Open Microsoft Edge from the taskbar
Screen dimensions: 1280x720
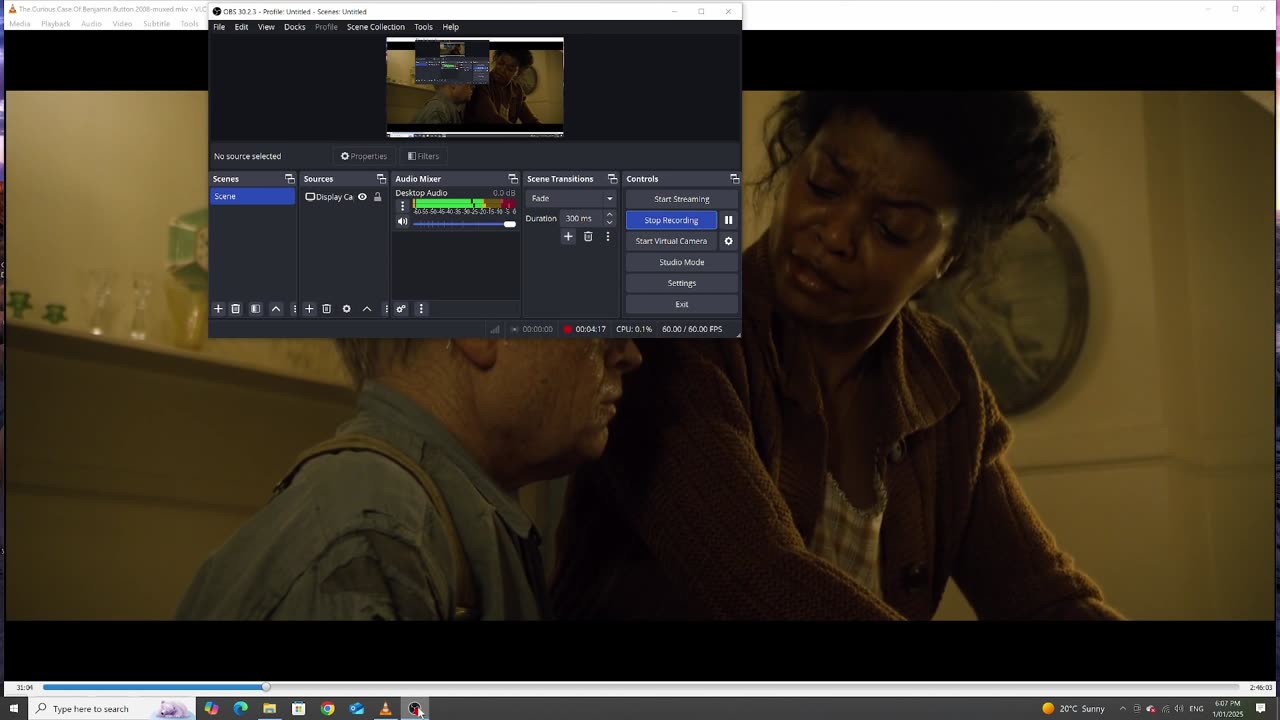point(241,709)
